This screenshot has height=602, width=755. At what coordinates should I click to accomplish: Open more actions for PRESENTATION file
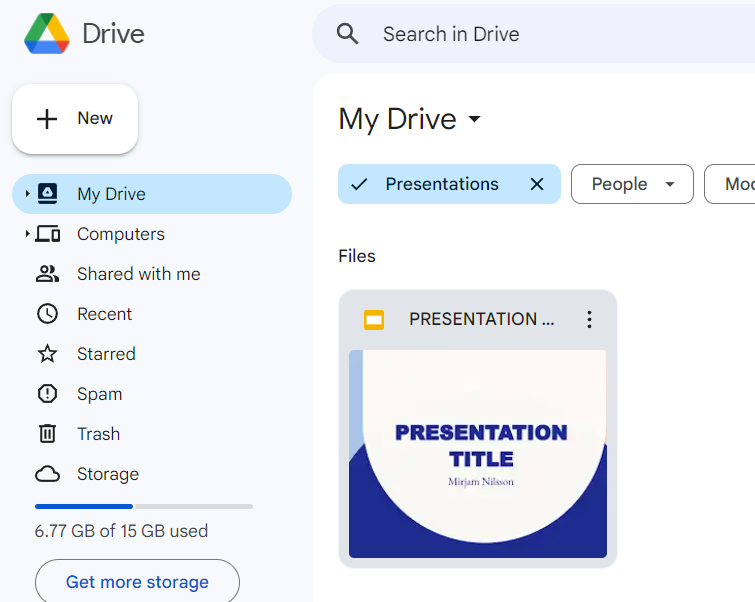[x=589, y=320]
